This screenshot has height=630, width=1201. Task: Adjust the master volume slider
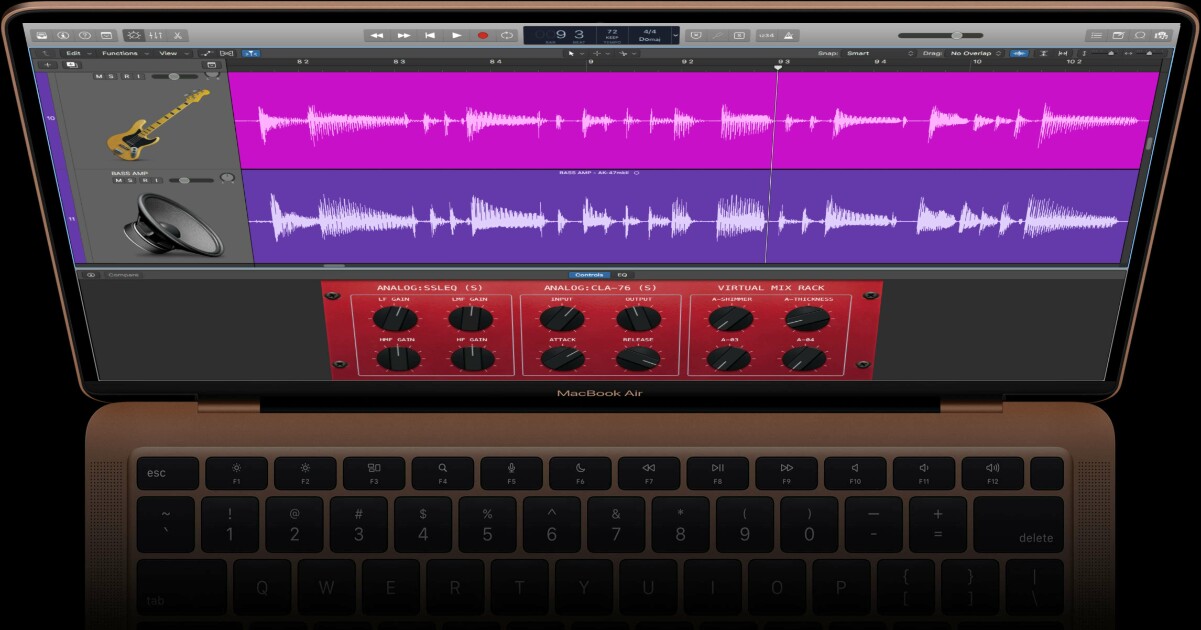click(x=940, y=35)
